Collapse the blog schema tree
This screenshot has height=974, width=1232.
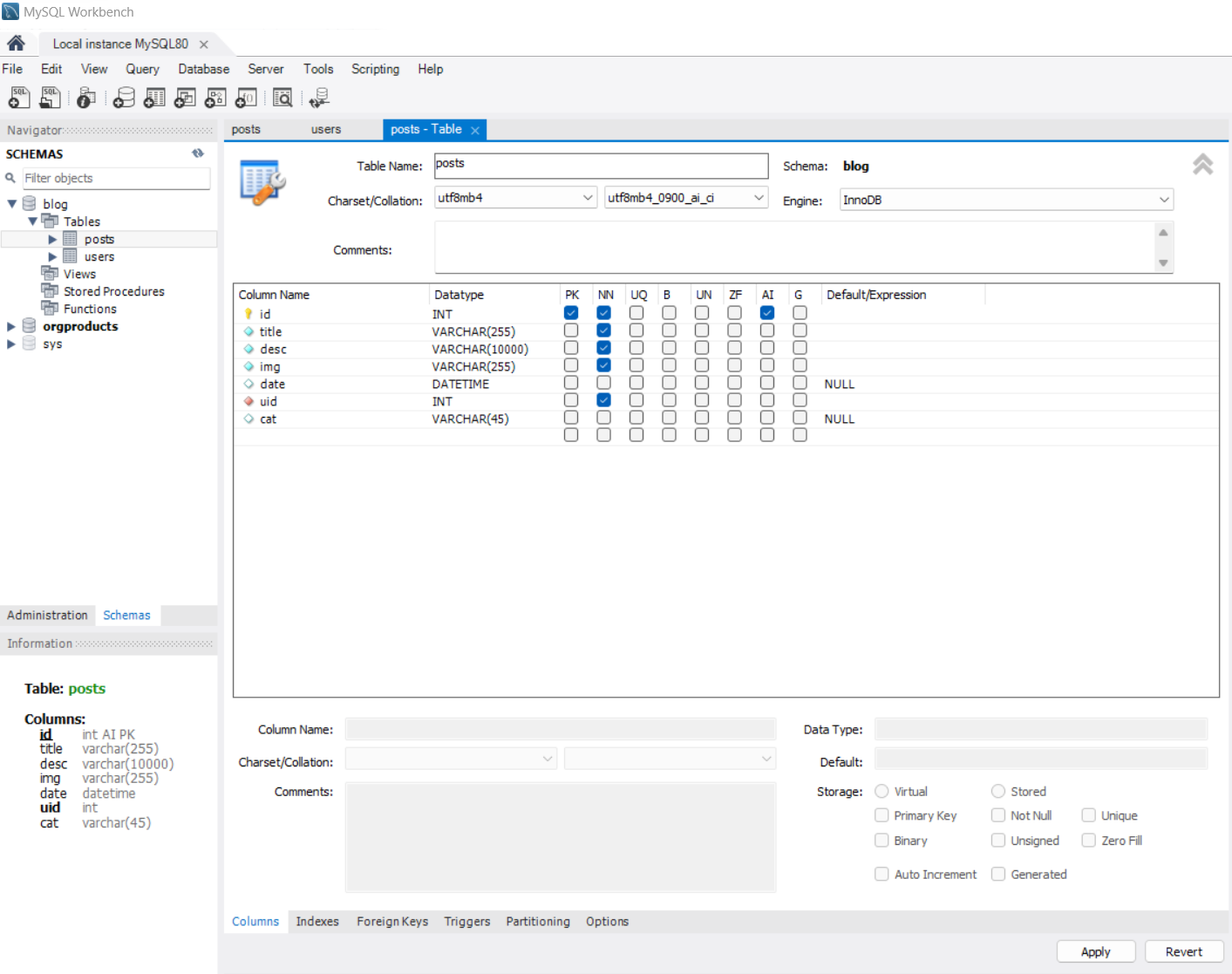tap(12, 204)
